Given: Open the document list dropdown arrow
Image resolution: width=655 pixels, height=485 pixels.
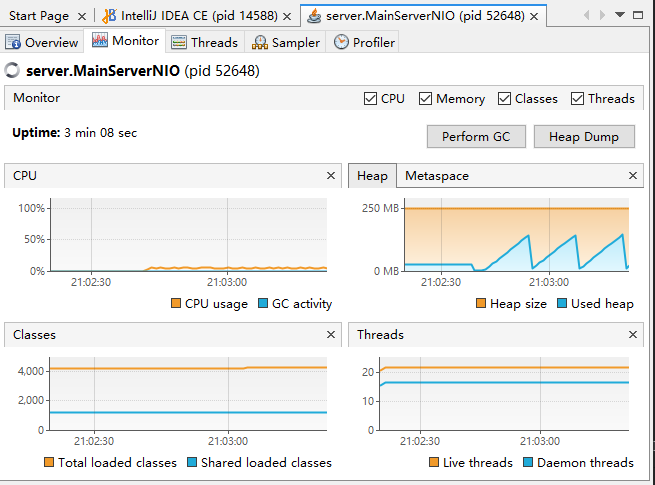Looking at the screenshot, I should pos(620,16).
